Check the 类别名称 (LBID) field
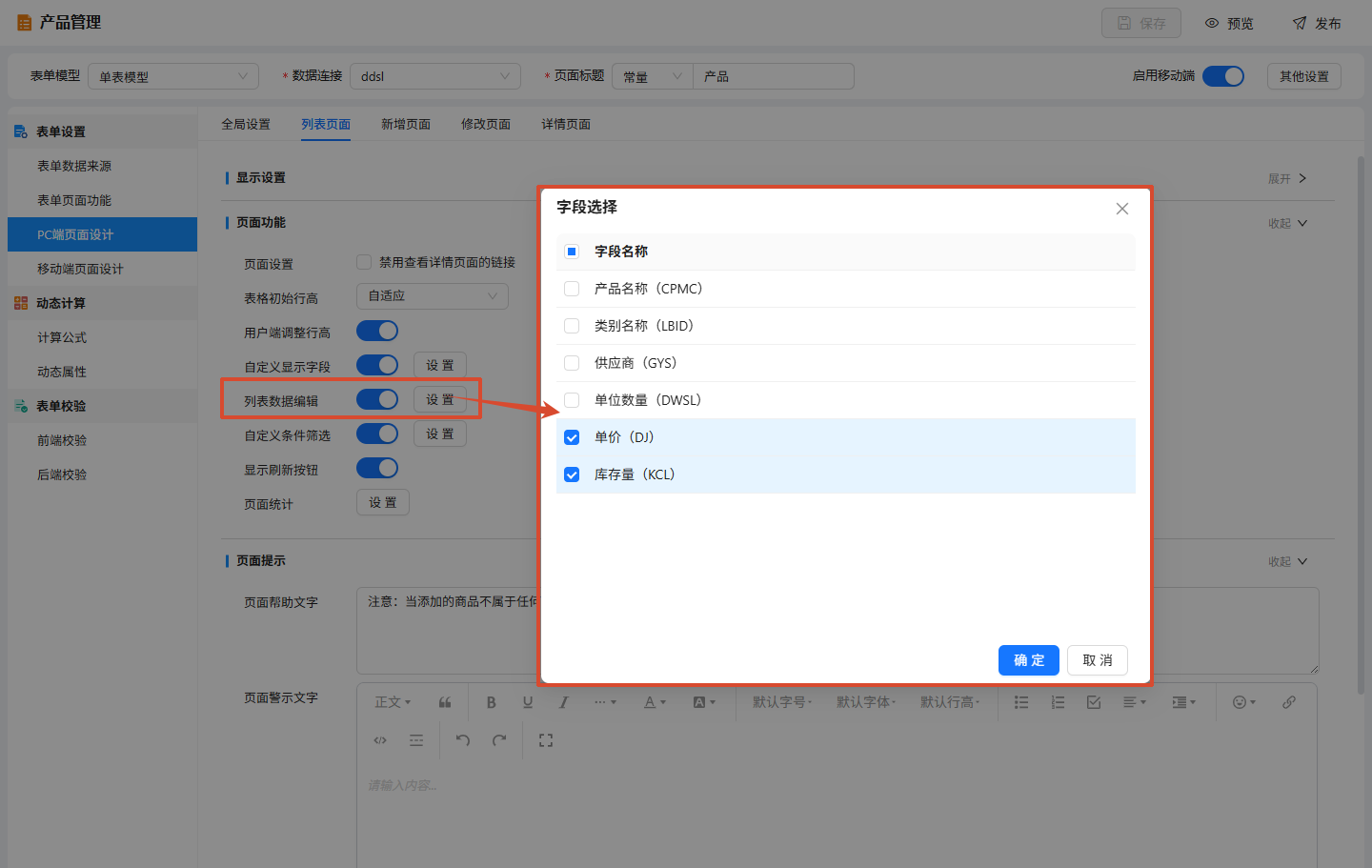 (x=572, y=326)
